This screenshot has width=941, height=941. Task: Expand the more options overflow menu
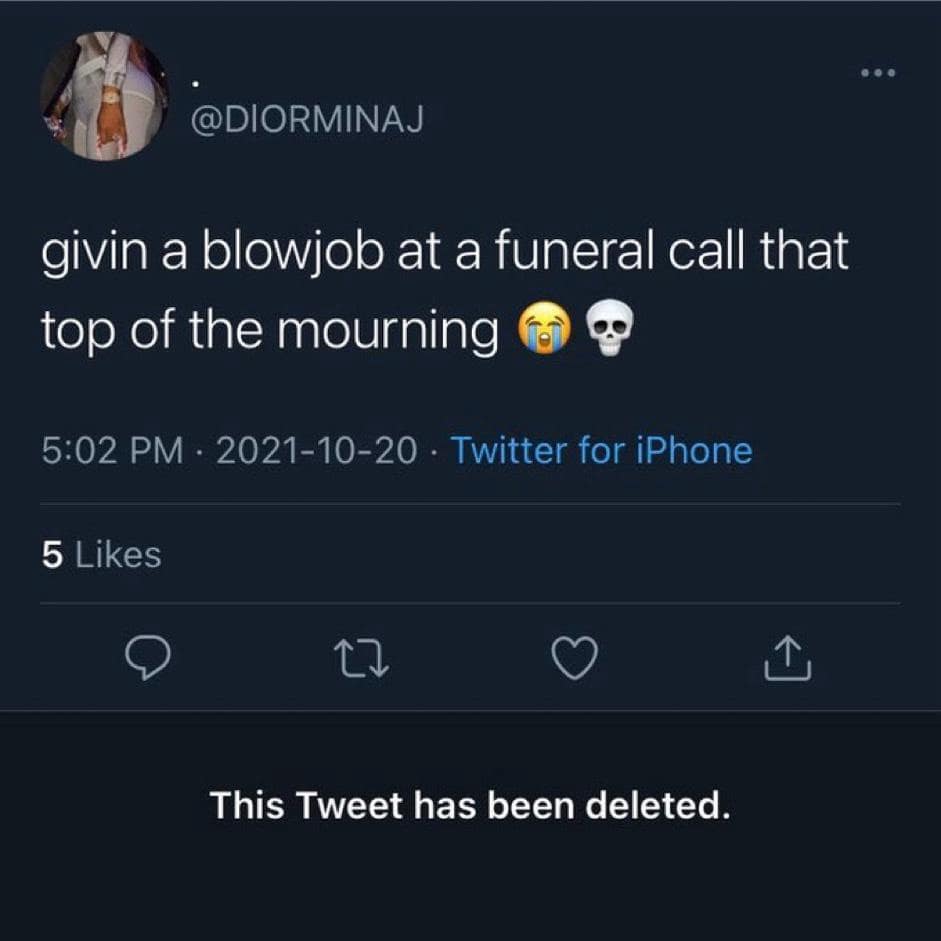878,72
